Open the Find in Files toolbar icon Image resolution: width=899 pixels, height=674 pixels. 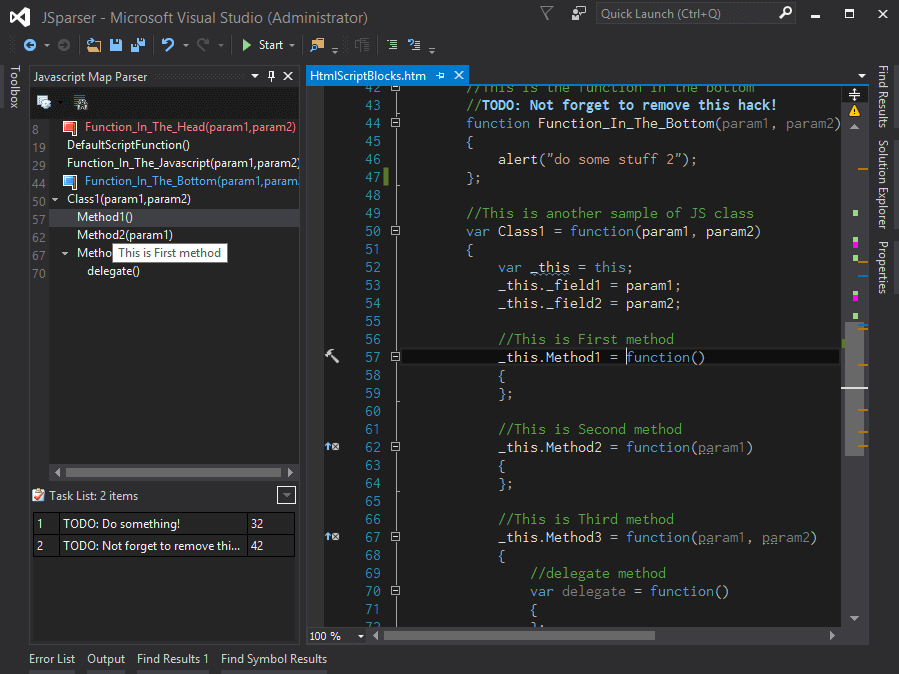[317, 45]
